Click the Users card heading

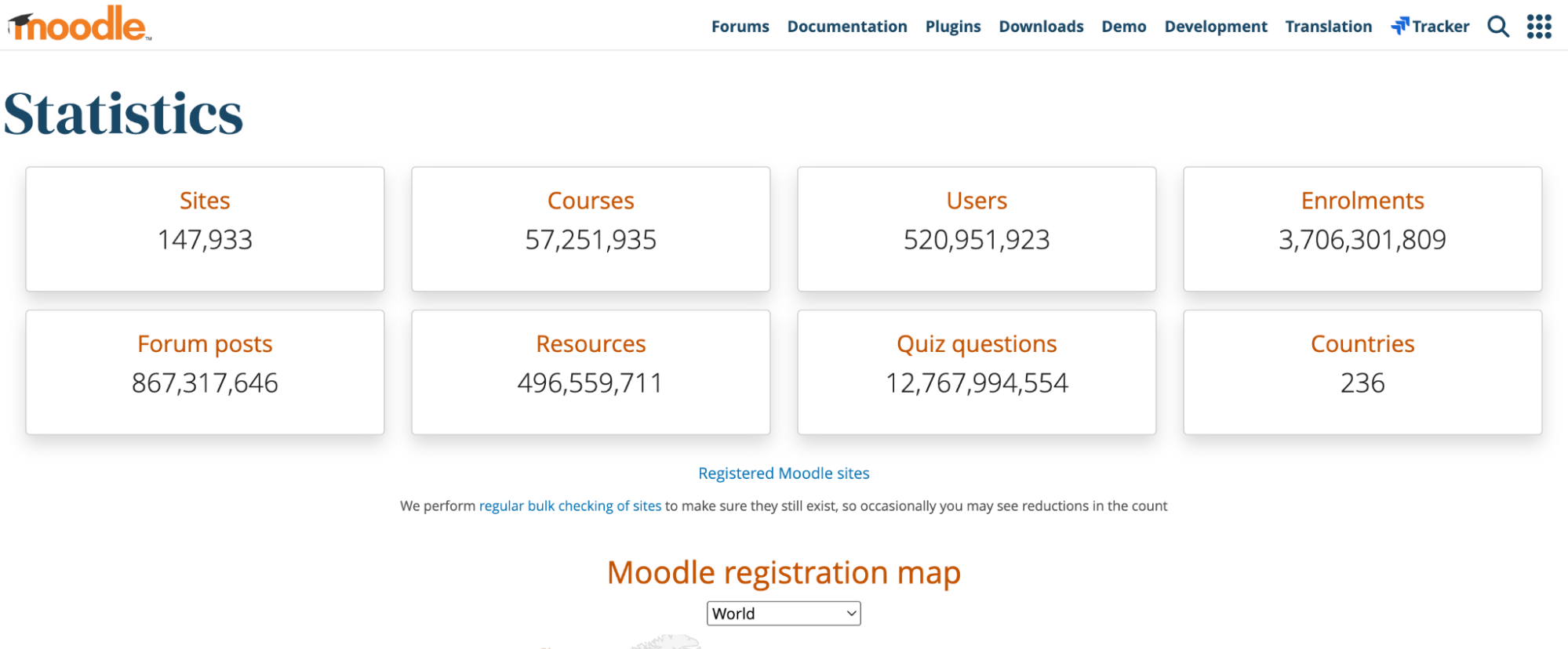pos(977,201)
